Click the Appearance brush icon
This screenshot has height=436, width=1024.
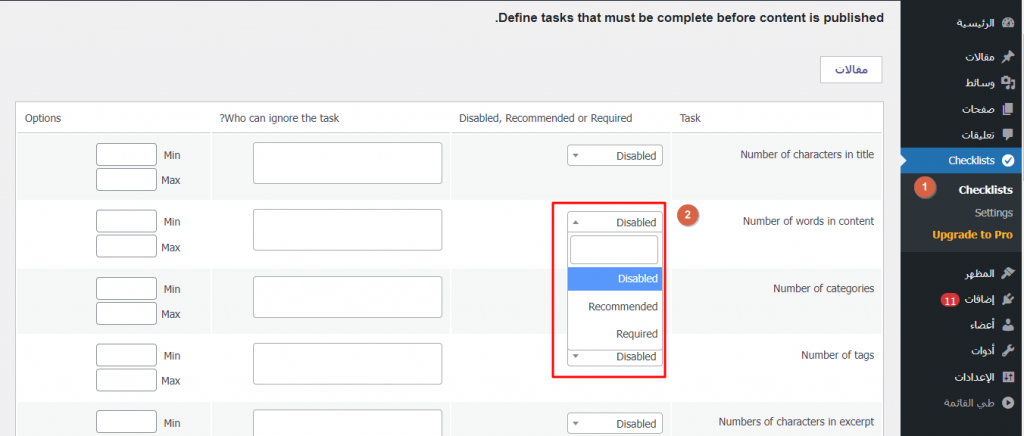tap(1007, 273)
